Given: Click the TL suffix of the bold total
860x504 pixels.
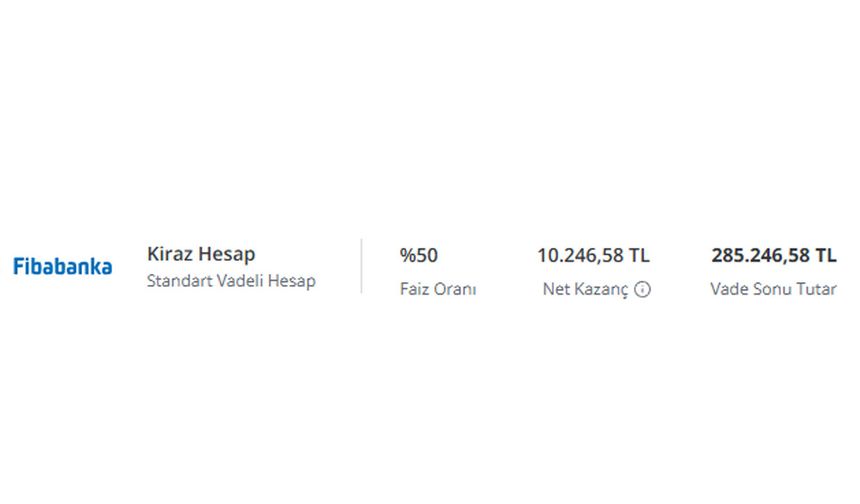Looking at the screenshot, I should (825, 256).
